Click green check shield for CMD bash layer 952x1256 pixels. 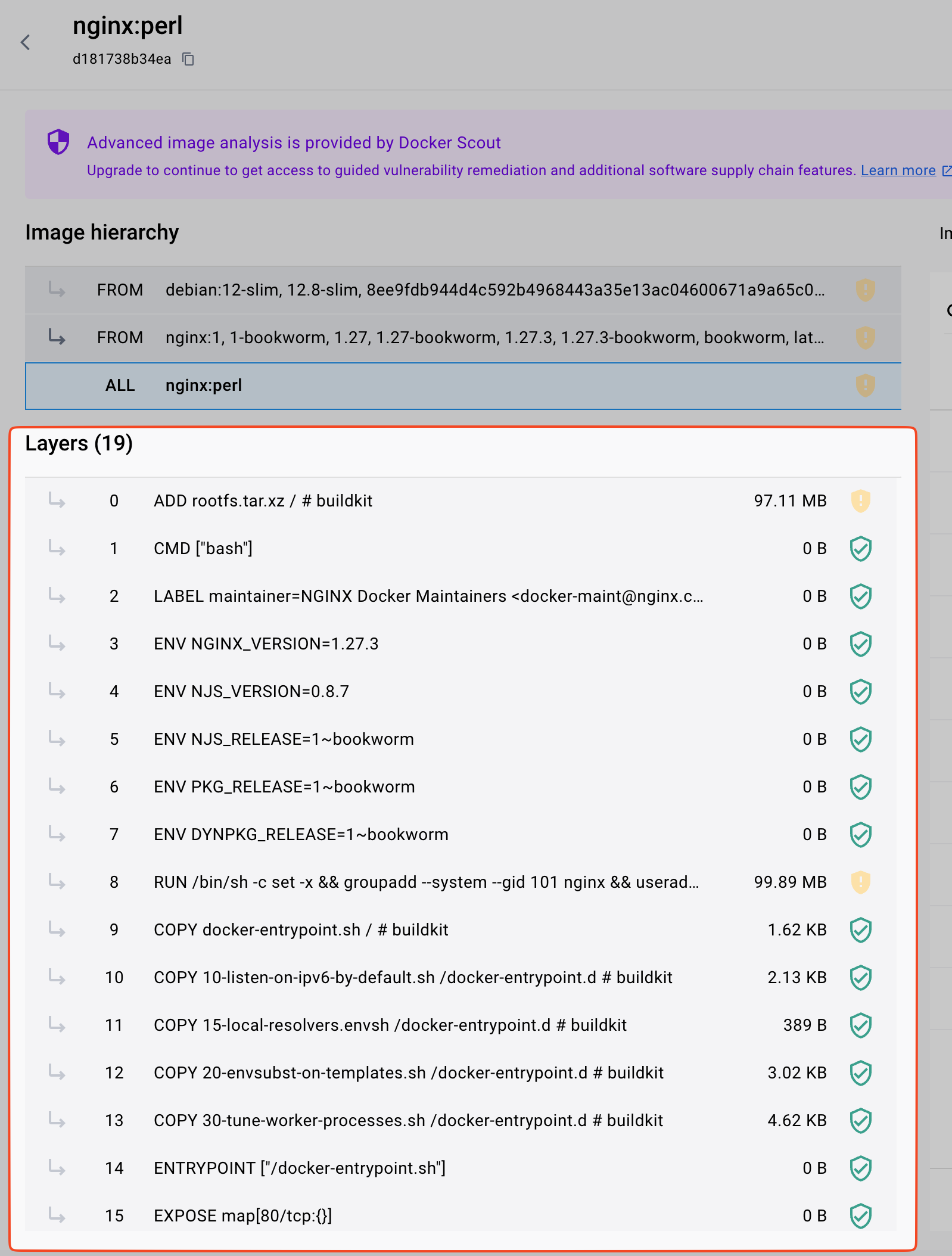point(860,548)
